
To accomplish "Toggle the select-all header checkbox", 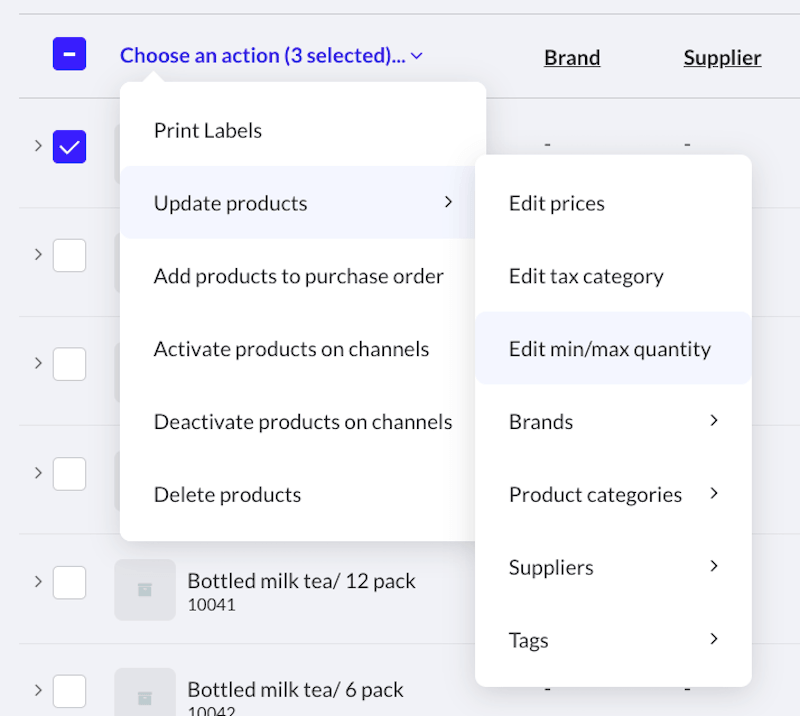I will (69, 54).
